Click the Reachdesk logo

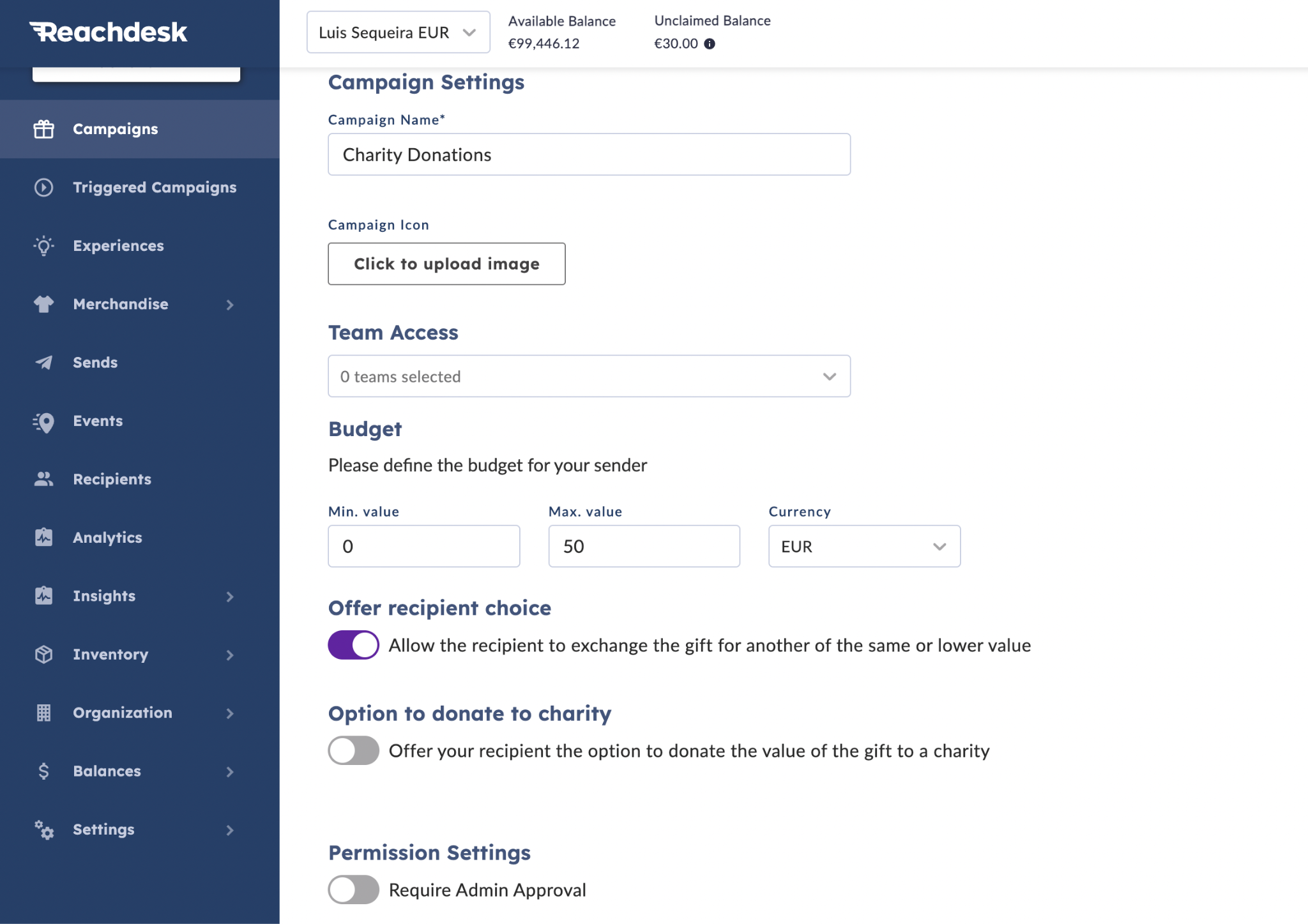click(108, 32)
